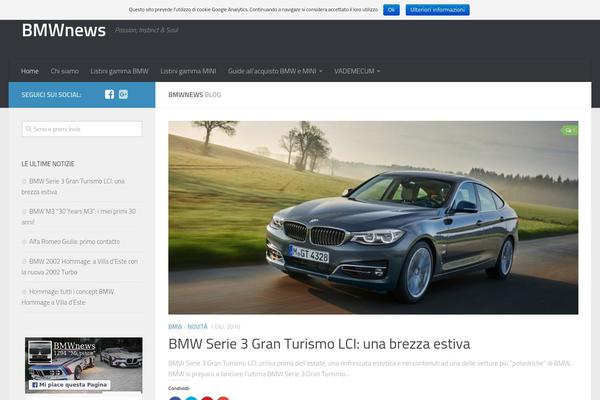
Task: Expand 'Guide all'acquisto BMW e MINI' dropdown
Action: pyautogui.click(x=275, y=71)
